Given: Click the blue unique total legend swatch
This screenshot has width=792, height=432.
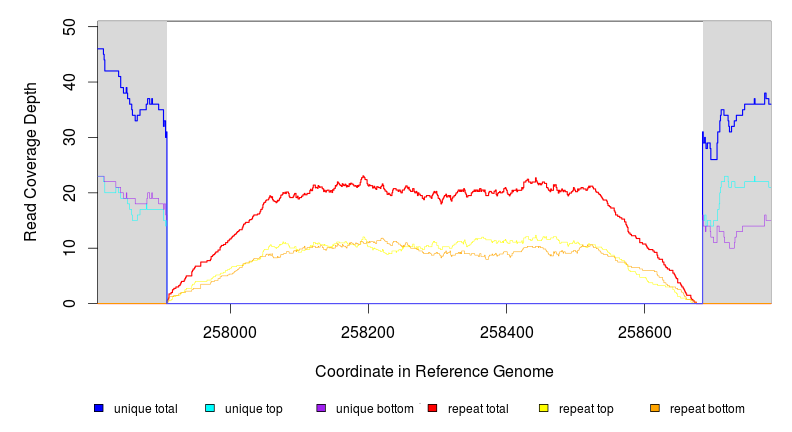Looking at the screenshot, I should coord(99,408).
